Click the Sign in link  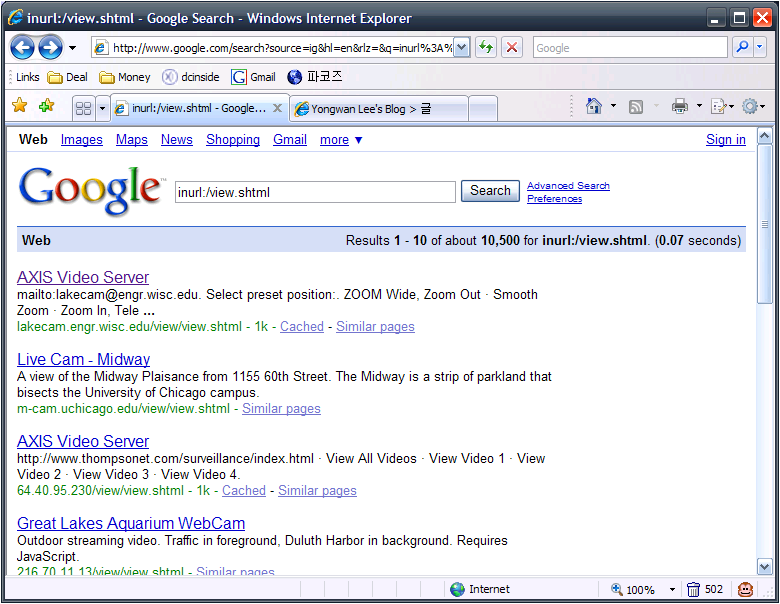[x=726, y=140]
